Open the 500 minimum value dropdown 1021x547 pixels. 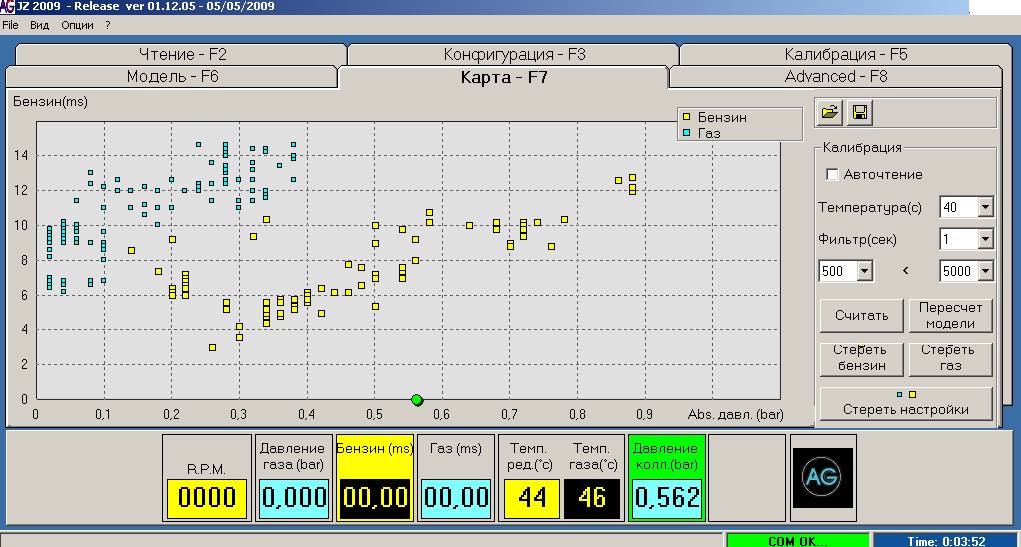[864, 271]
